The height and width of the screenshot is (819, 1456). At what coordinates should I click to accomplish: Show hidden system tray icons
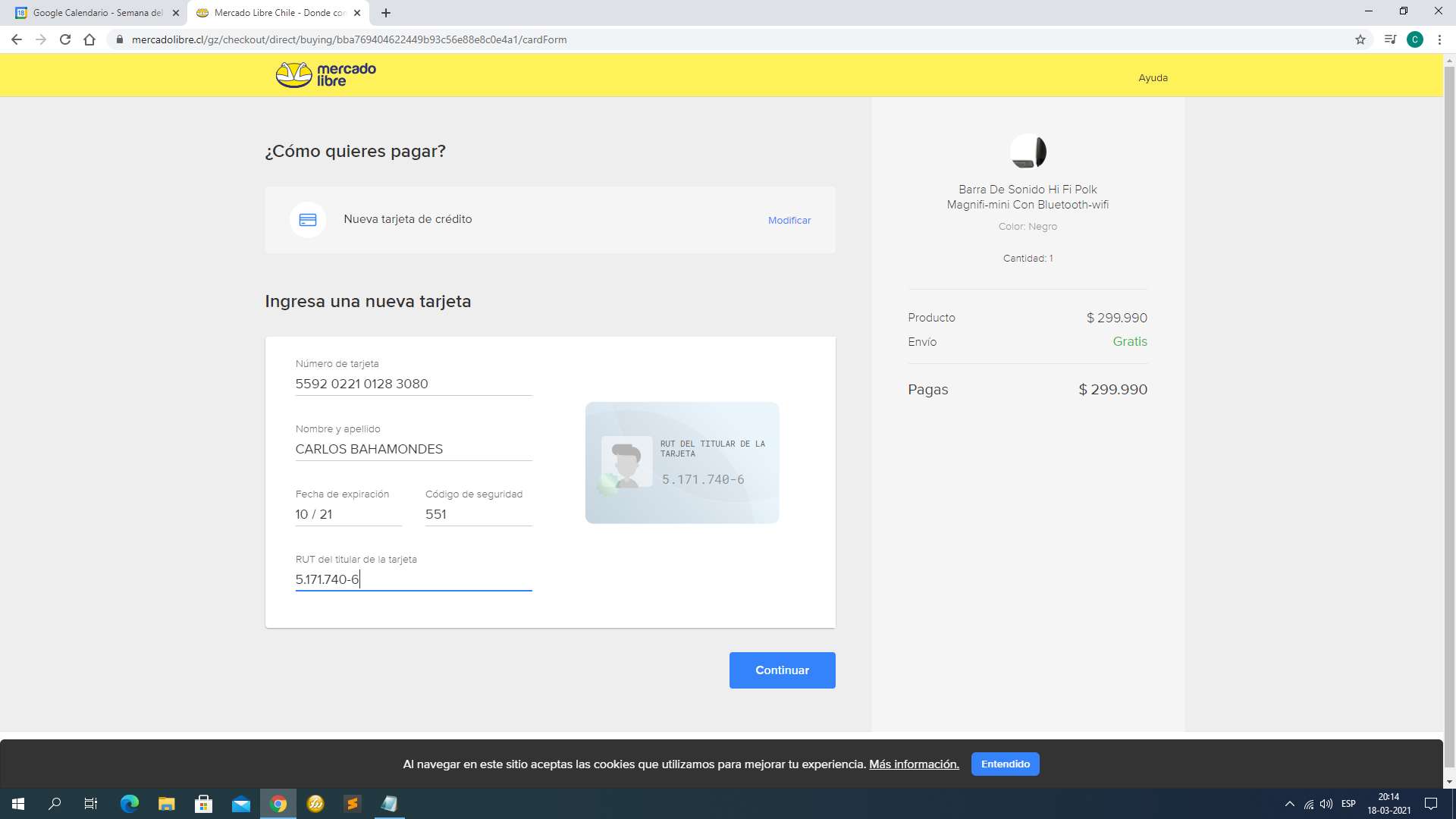(1289, 804)
